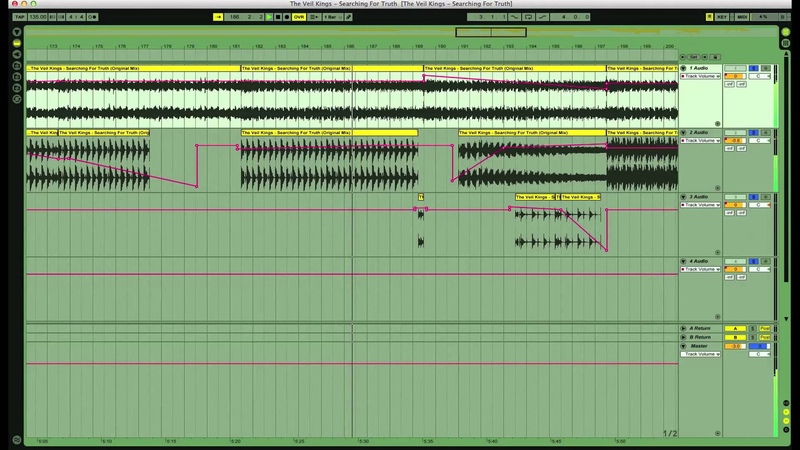Solo track 4 Audio with the S button
Screen dimensions: 800x450
tap(754, 261)
